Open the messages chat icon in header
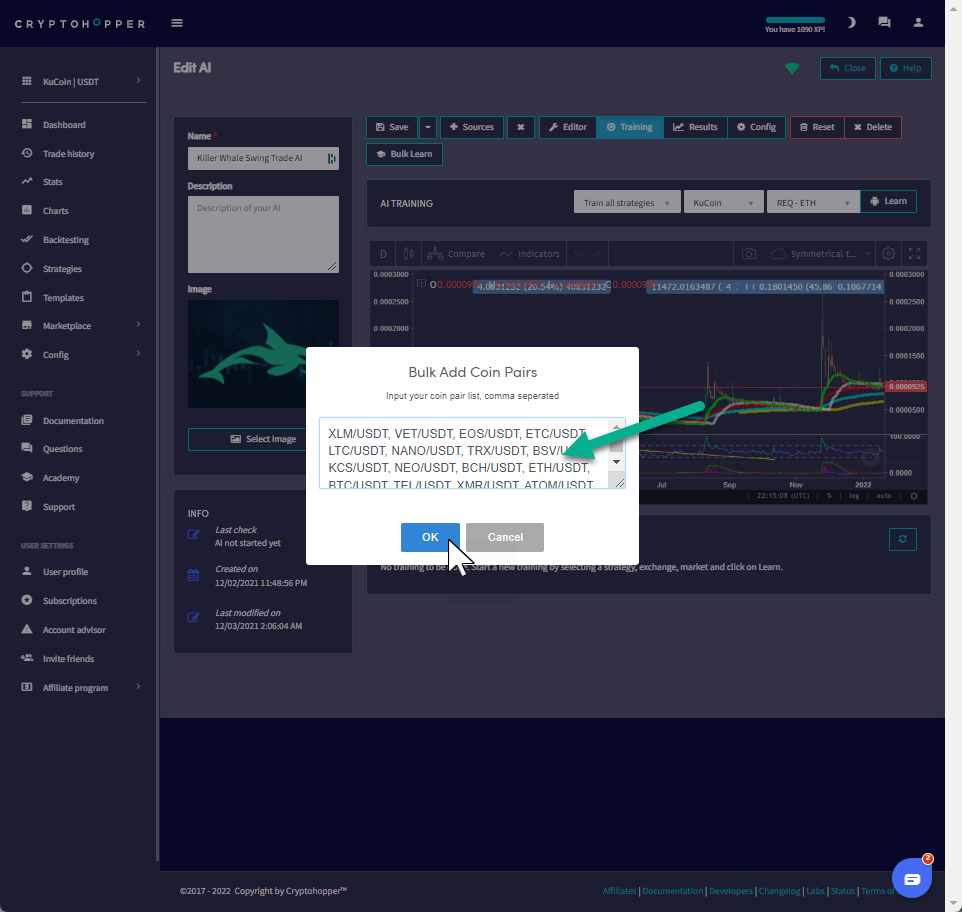The width and height of the screenshot is (962, 912). tap(884, 22)
